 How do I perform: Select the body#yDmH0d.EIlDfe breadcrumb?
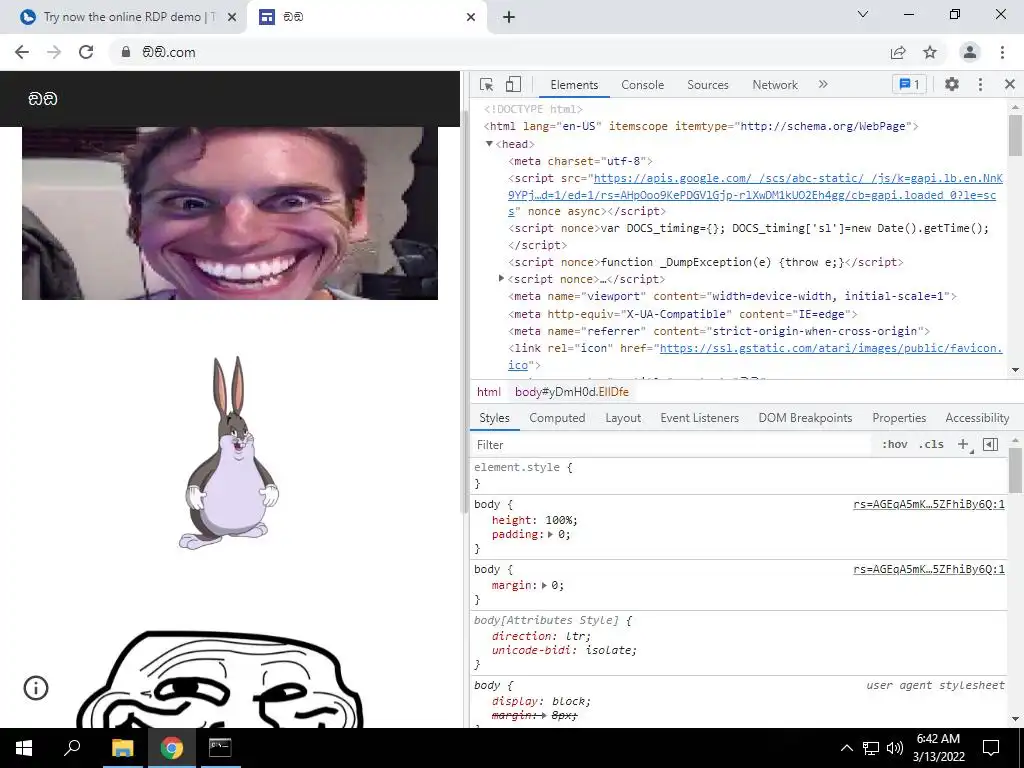571,392
